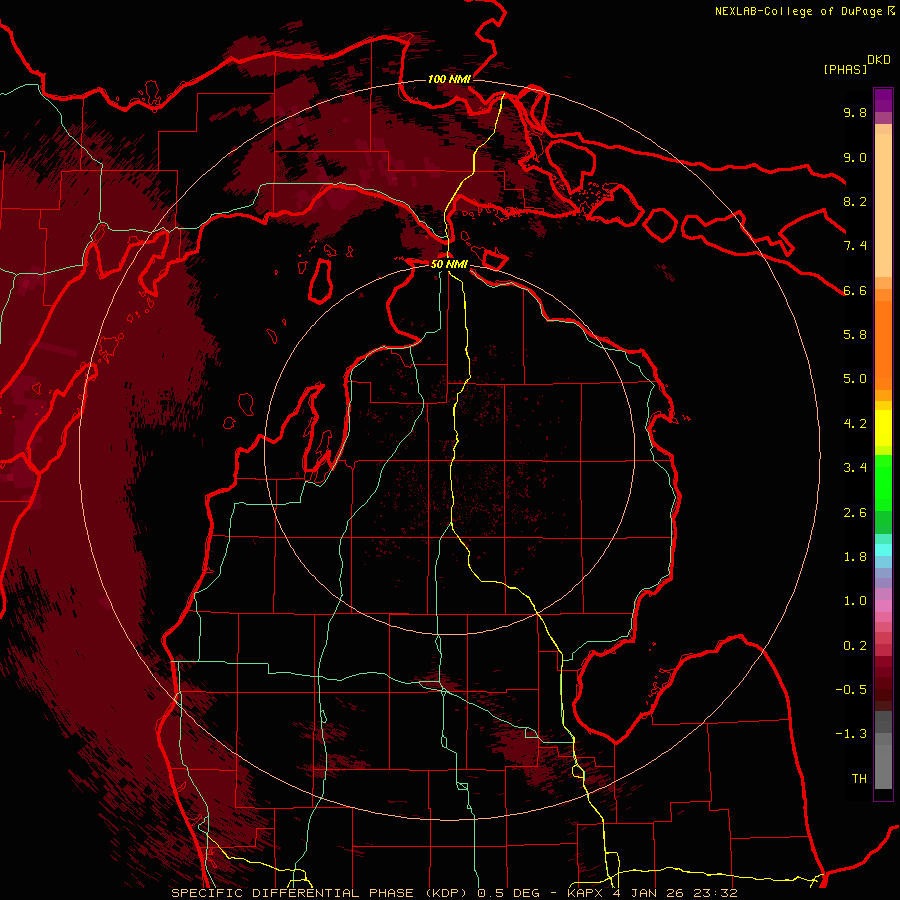Screen dimensions: 900x900
Task: Click the TH threshold label on the scale
Action: tap(859, 779)
